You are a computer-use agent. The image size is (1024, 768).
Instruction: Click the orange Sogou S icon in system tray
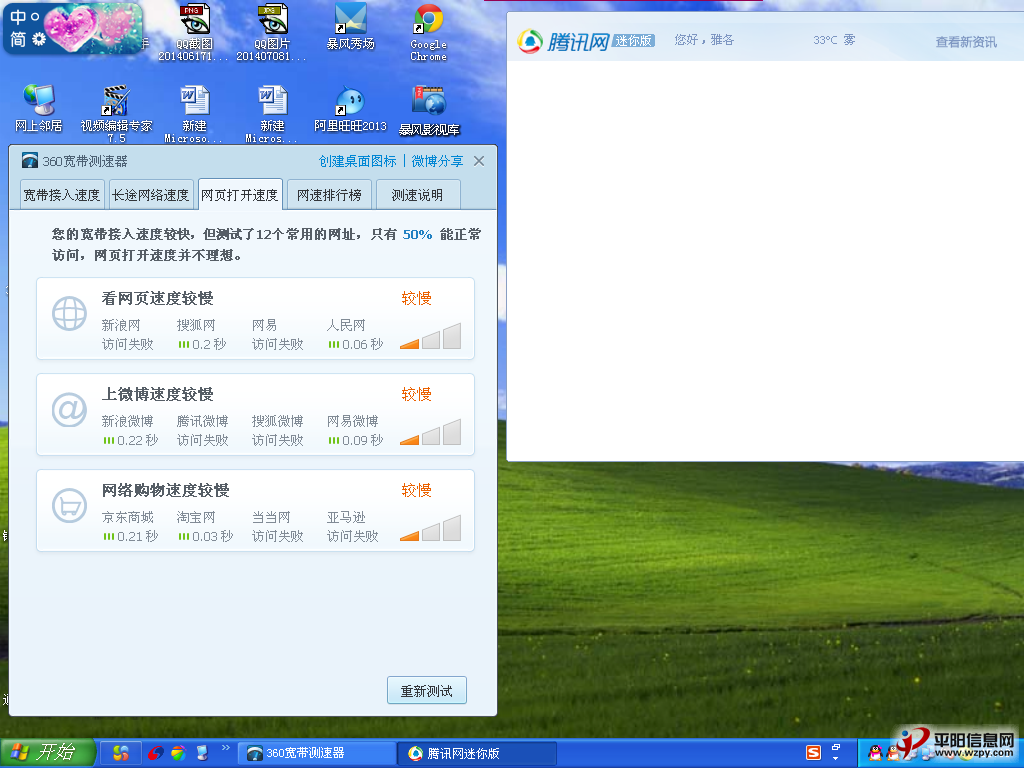[813, 753]
